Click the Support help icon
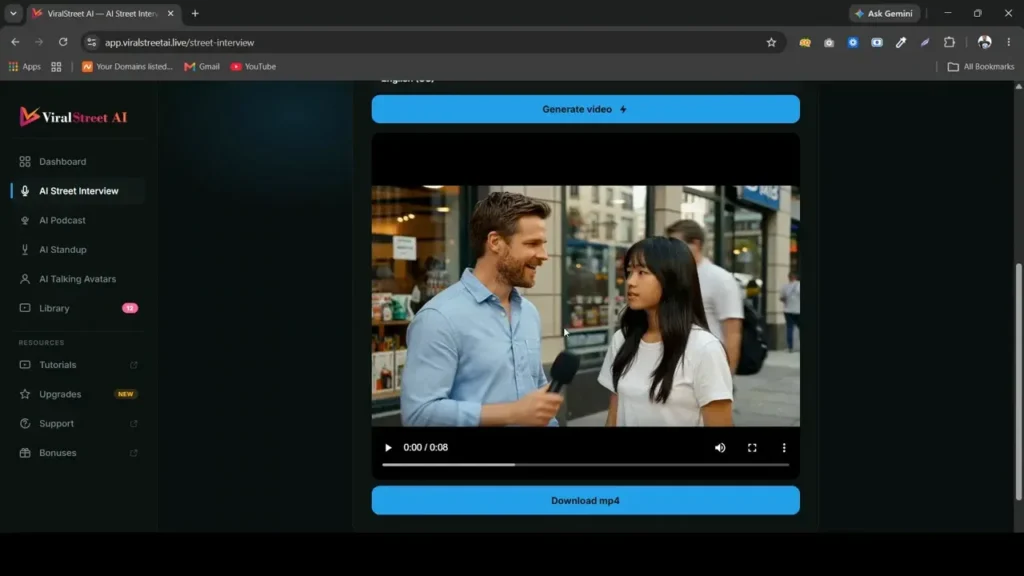The width and height of the screenshot is (1024, 576). tap(25, 423)
